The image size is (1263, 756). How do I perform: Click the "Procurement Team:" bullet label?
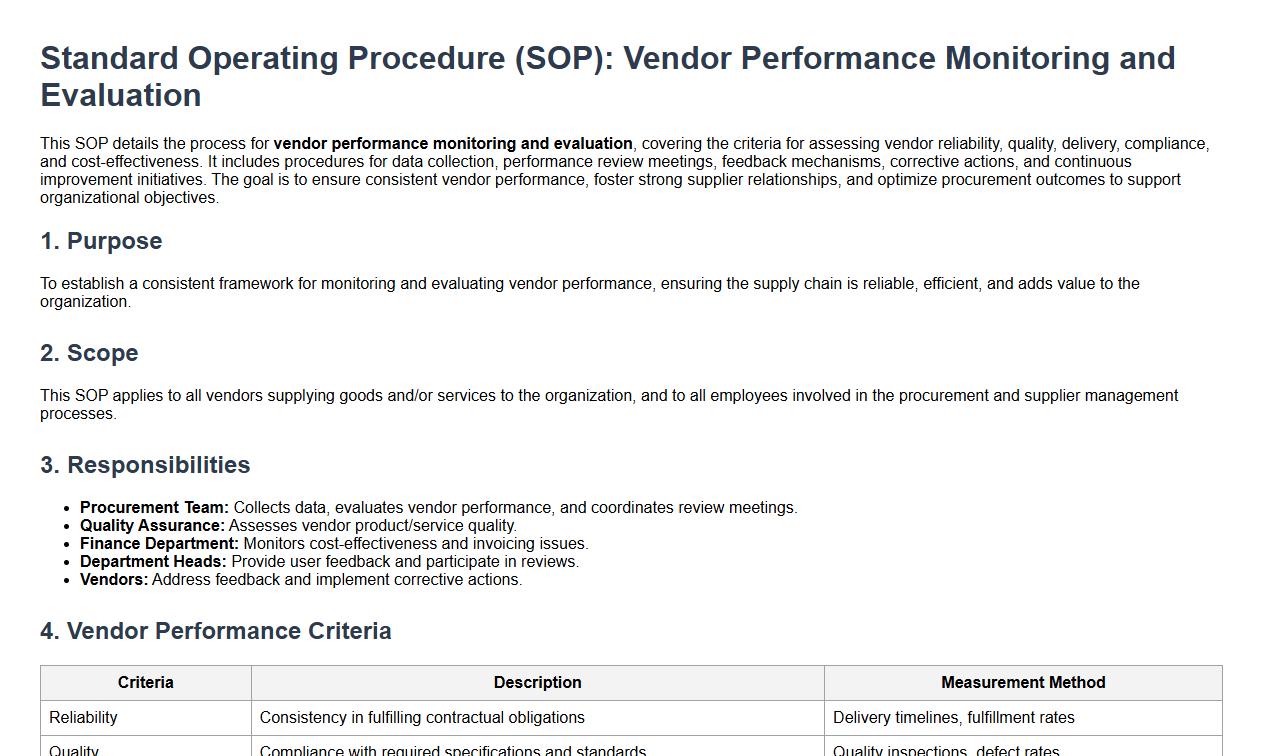tap(154, 508)
